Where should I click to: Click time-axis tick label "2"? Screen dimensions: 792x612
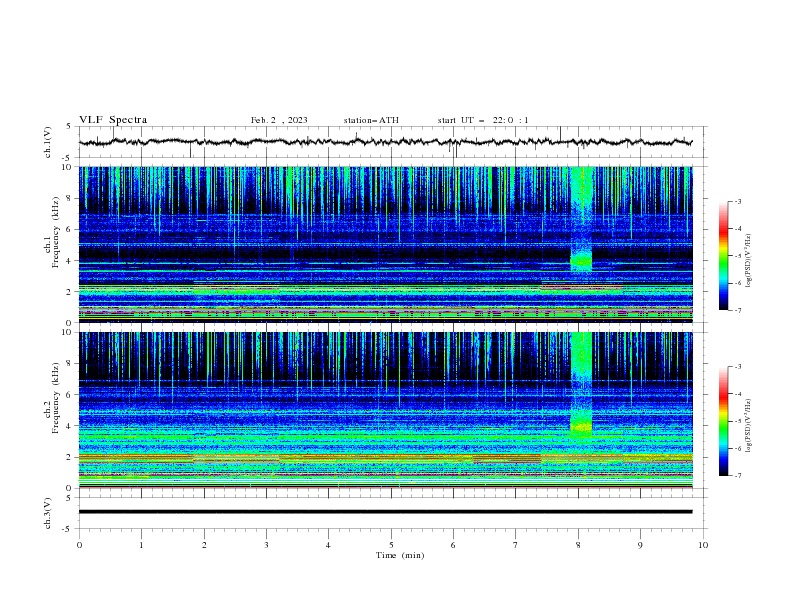(x=204, y=545)
